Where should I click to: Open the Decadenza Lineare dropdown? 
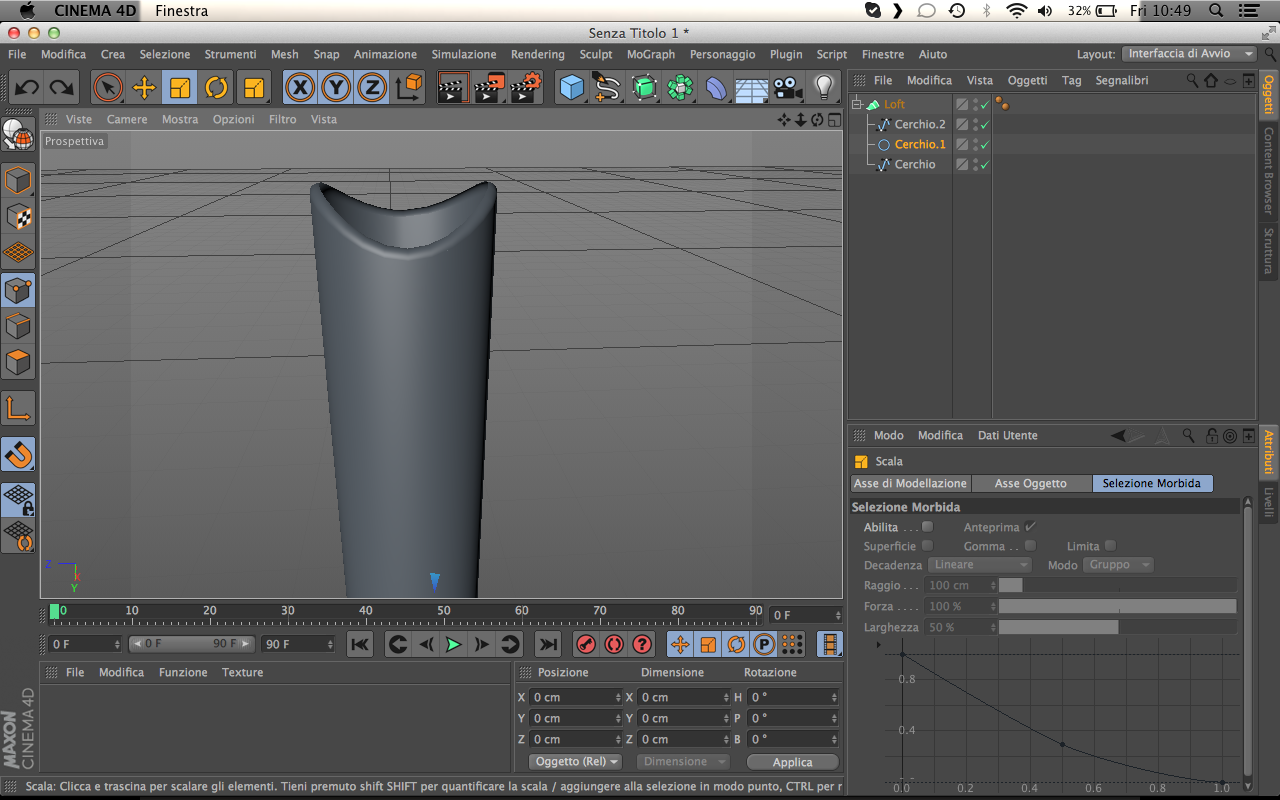(979, 565)
